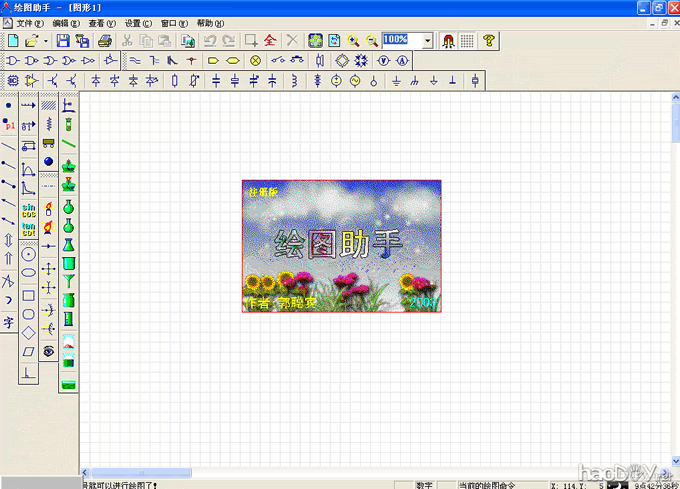Click the zoom-in magnifier button

(x=353, y=41)
